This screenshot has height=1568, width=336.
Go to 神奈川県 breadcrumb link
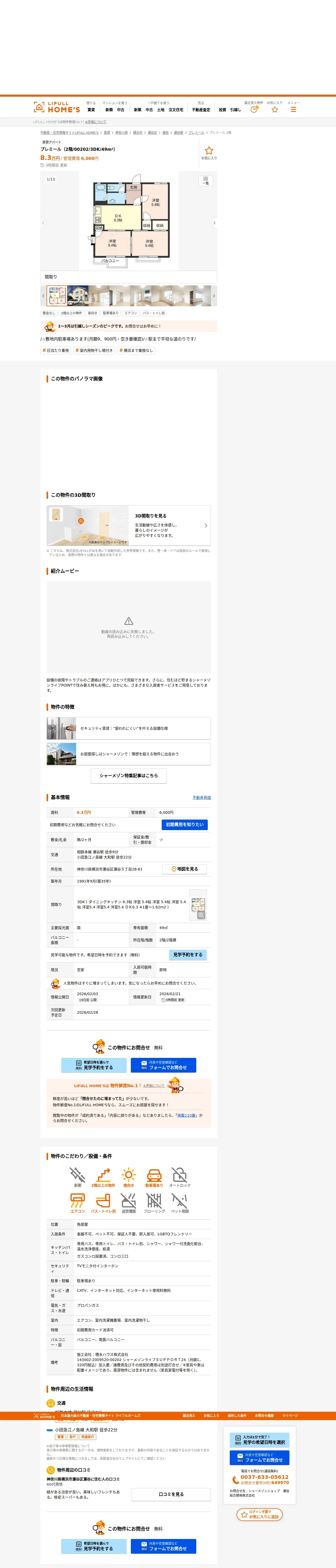(121, 133)
